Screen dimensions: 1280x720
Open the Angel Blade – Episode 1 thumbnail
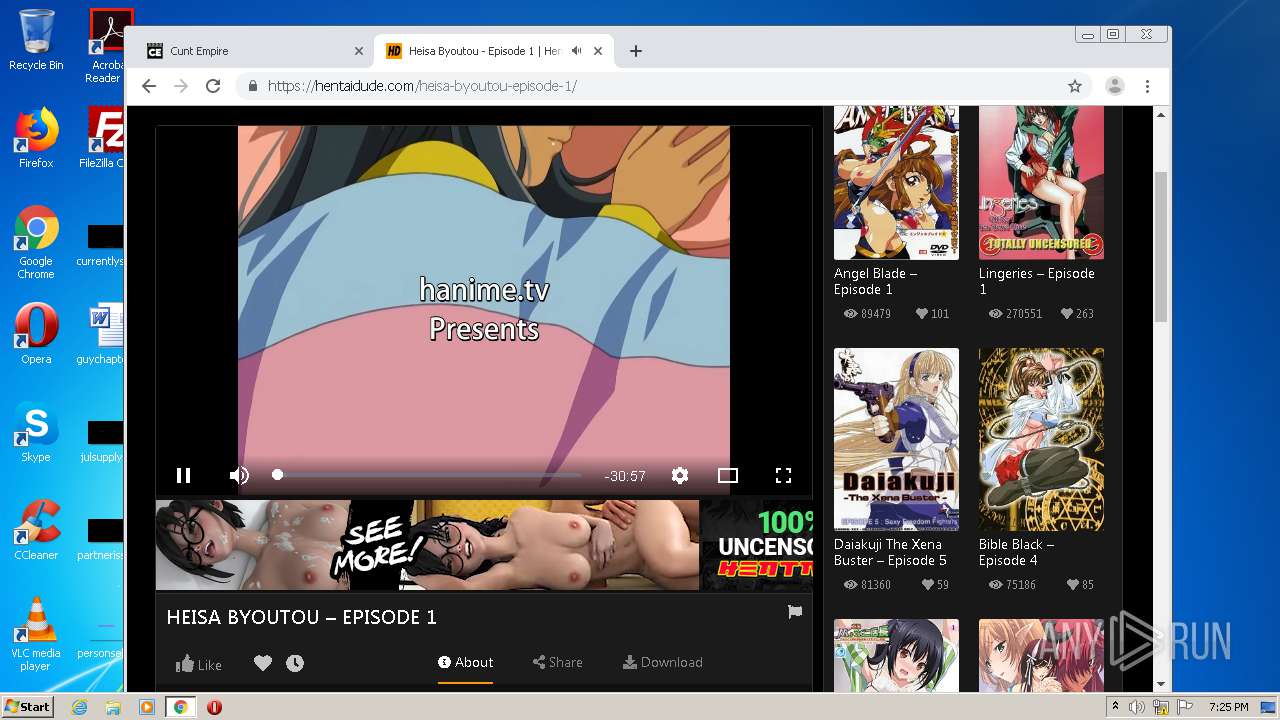(896, 183)
